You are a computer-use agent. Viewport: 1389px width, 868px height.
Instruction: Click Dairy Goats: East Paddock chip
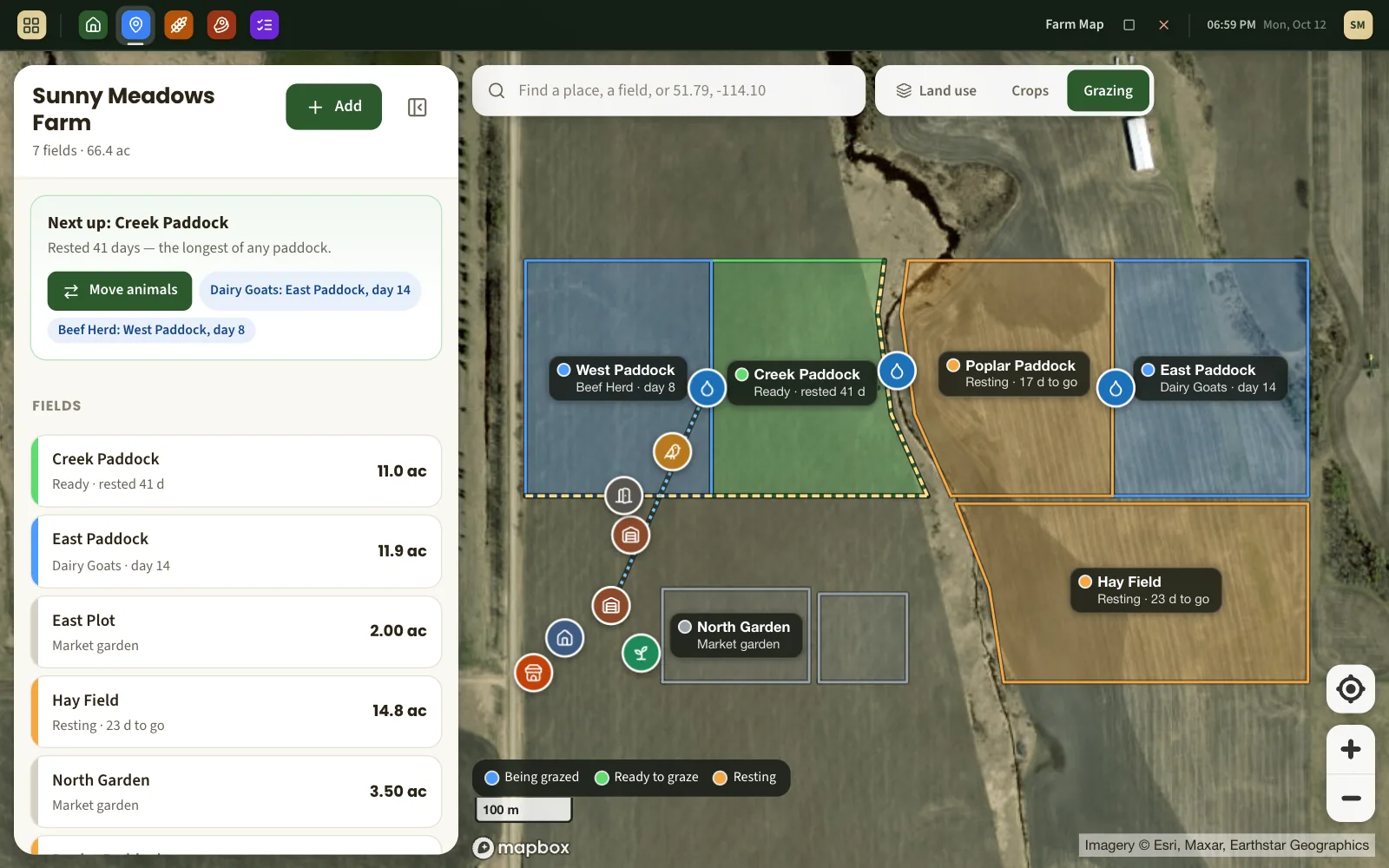coord(310,291)
